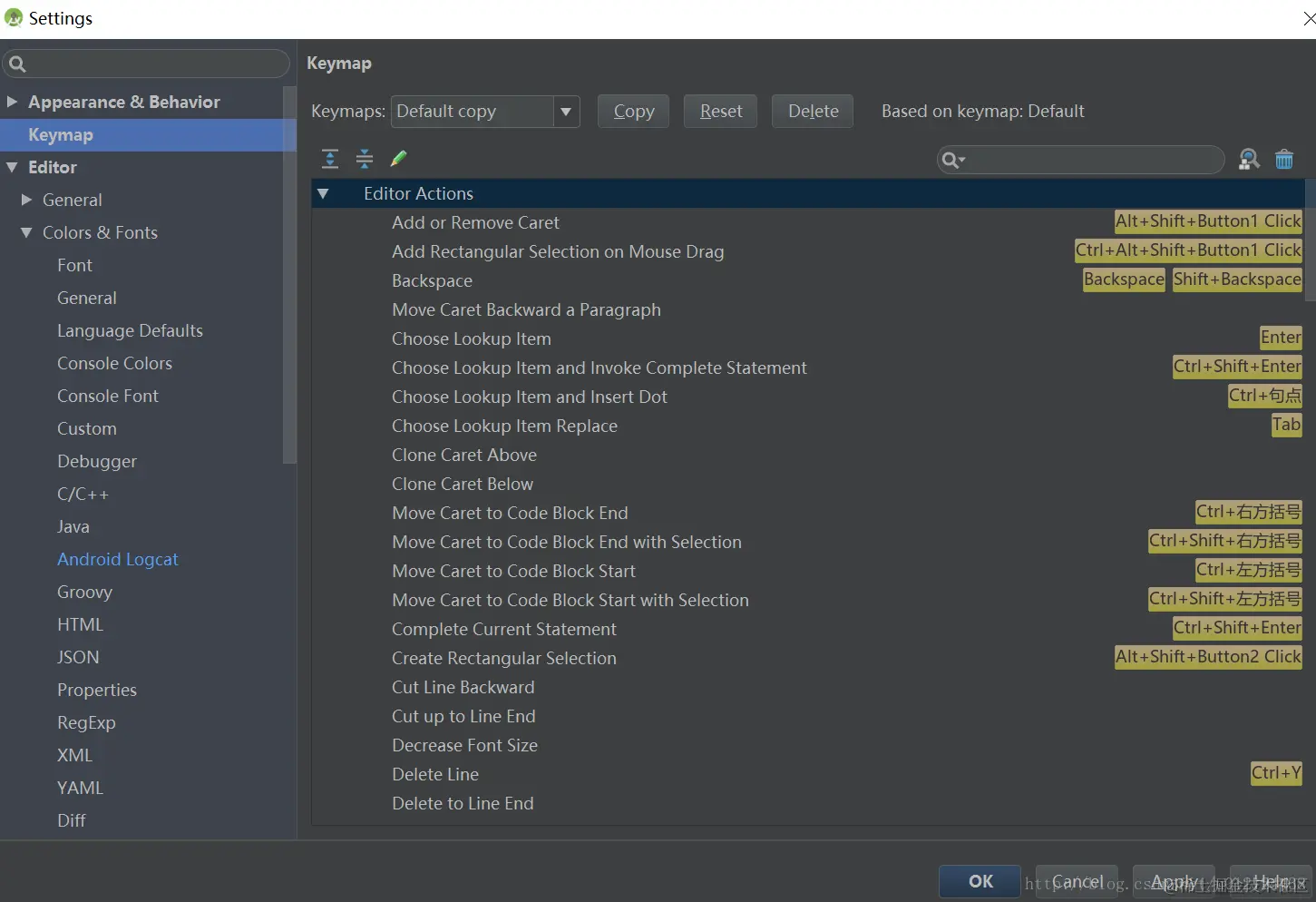Collapse the Editor Actions group

[x=323, y=193]
